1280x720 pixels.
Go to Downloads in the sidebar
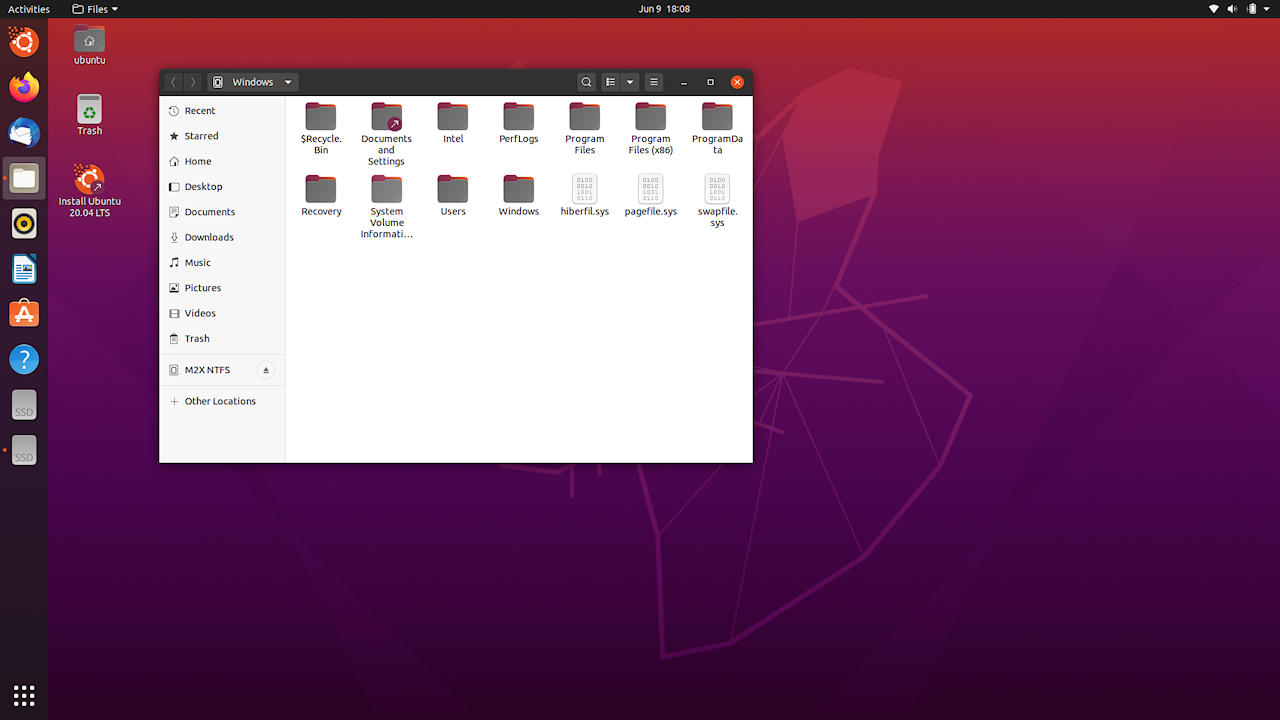(222, 237)
